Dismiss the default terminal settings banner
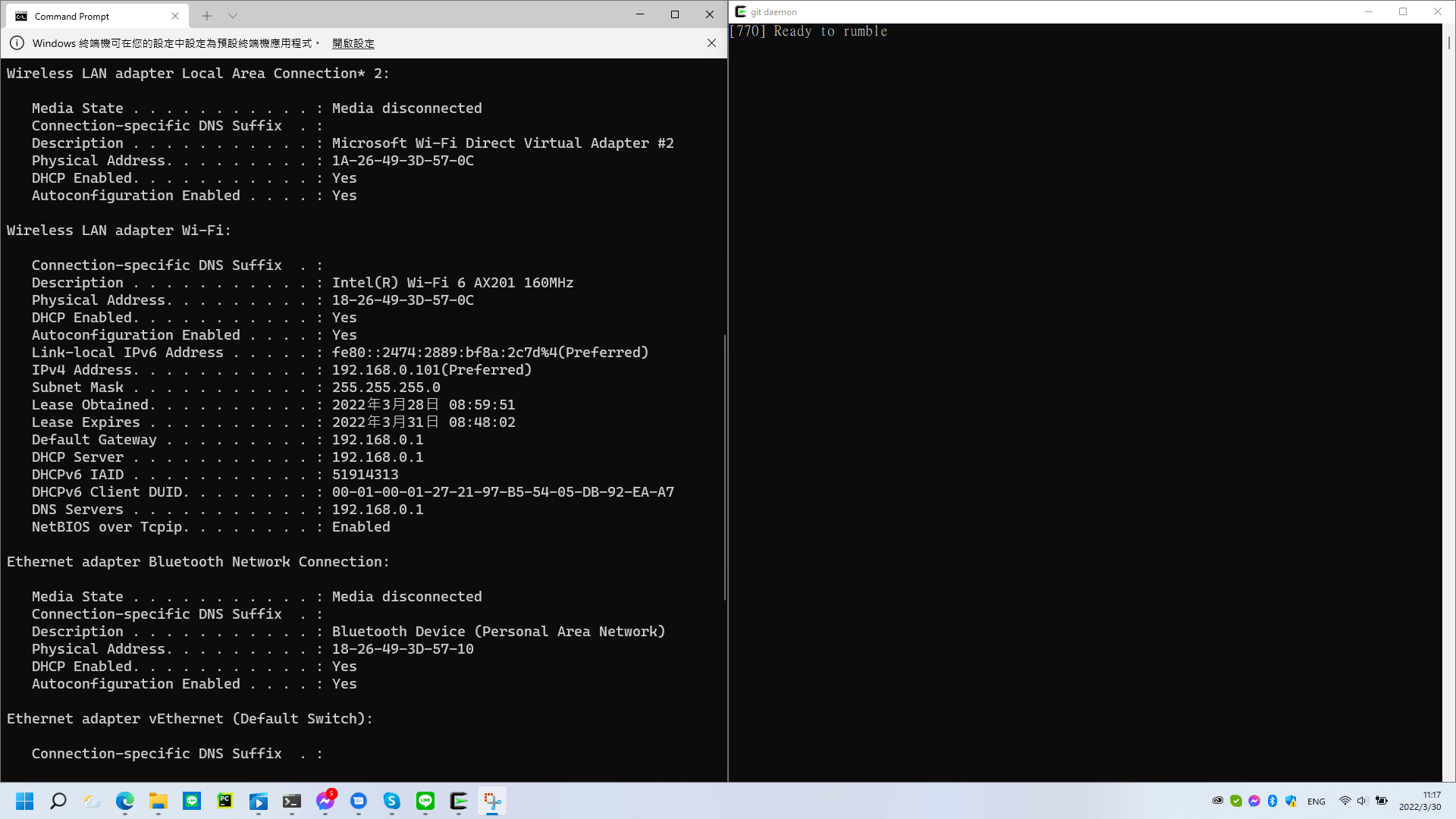Viewport: 1456px width, 819px height. [x=711, y=43]
